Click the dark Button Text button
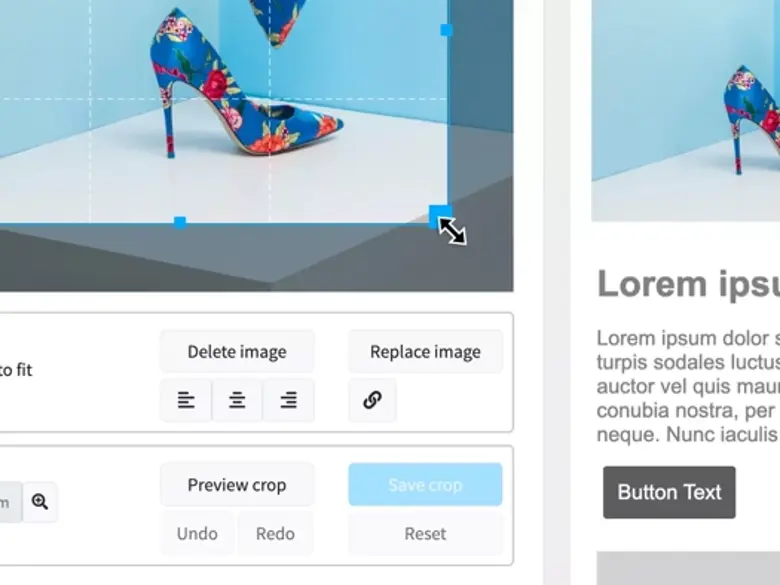This screenshot has height=585, width=780. (669, 492)
